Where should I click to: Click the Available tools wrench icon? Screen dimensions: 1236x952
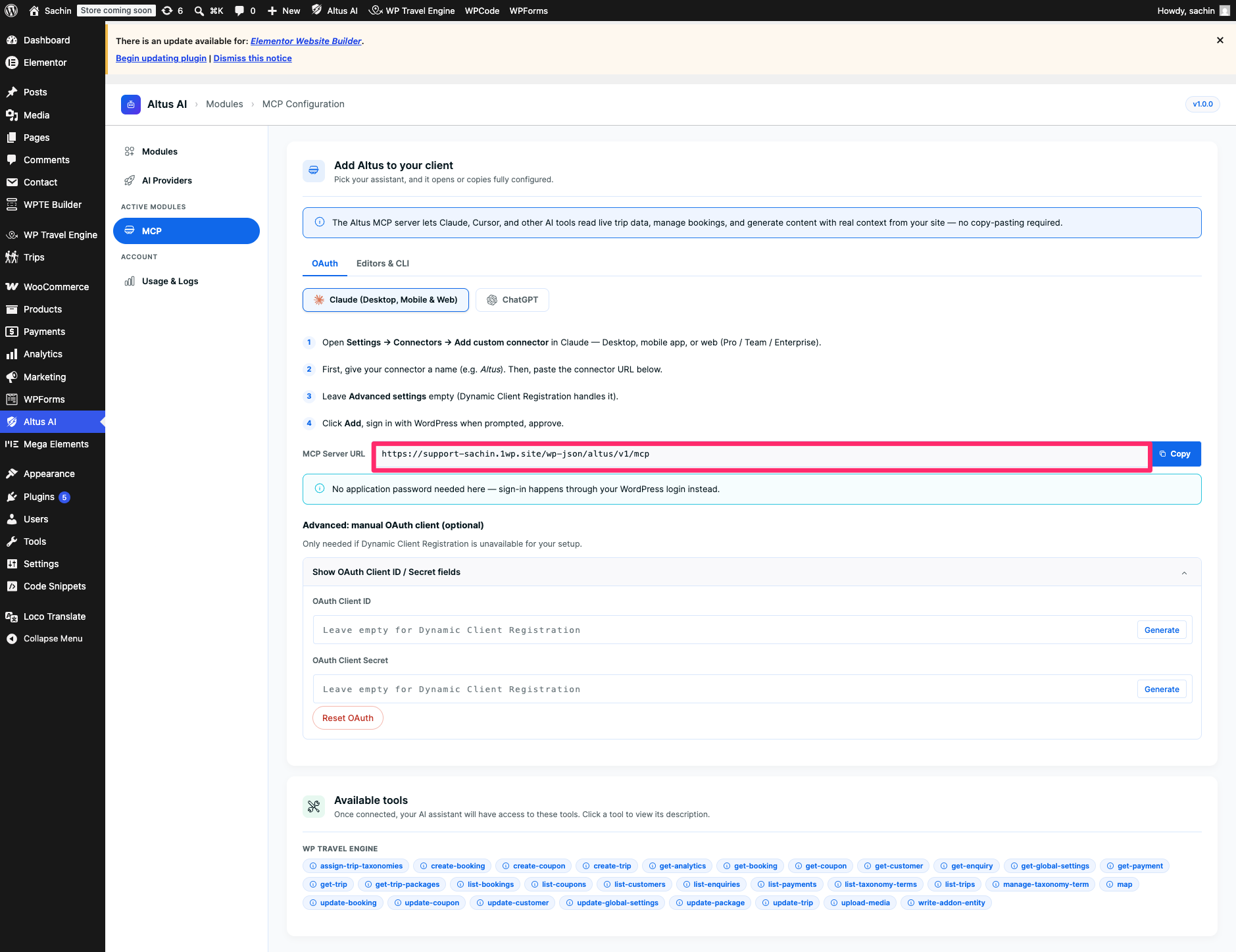pos(314,807)
